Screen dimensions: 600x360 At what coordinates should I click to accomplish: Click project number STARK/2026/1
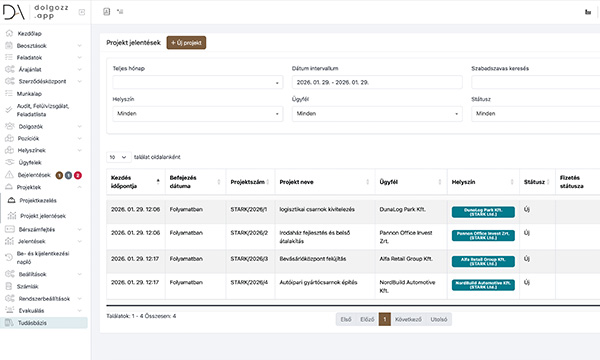click(x=249, y=209)
